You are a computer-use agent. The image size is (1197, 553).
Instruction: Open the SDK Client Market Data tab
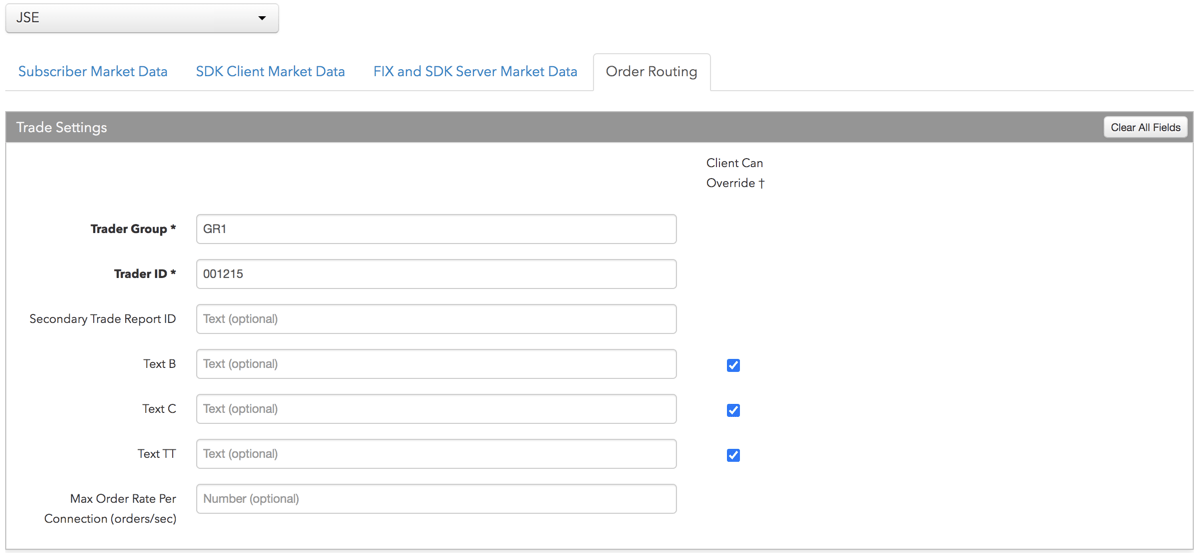click(x=270, y=72)
